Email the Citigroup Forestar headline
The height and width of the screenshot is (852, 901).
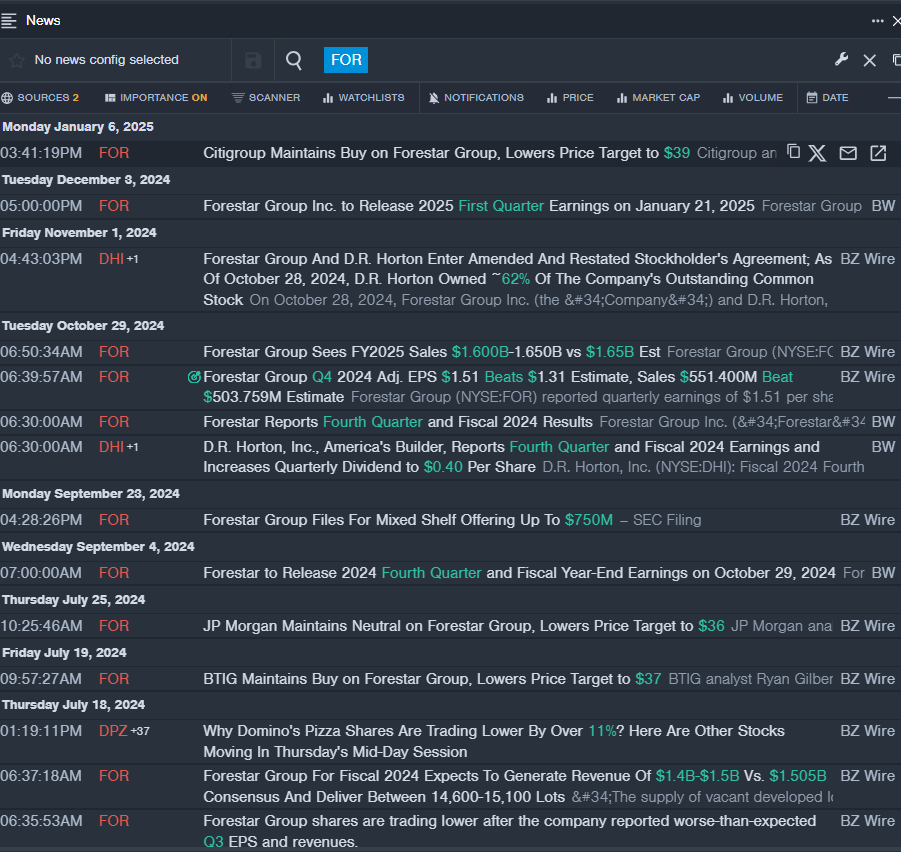click(848, 153)
